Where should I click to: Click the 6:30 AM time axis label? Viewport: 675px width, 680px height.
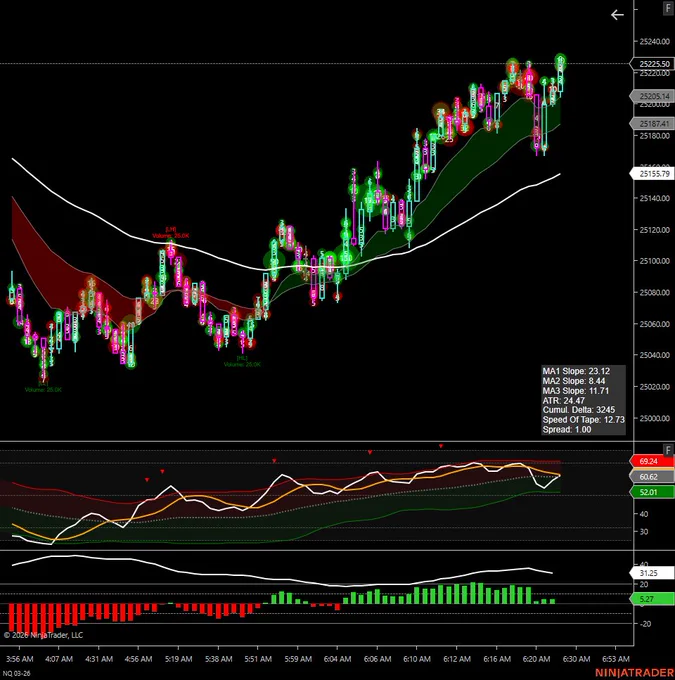pos(576,659)
